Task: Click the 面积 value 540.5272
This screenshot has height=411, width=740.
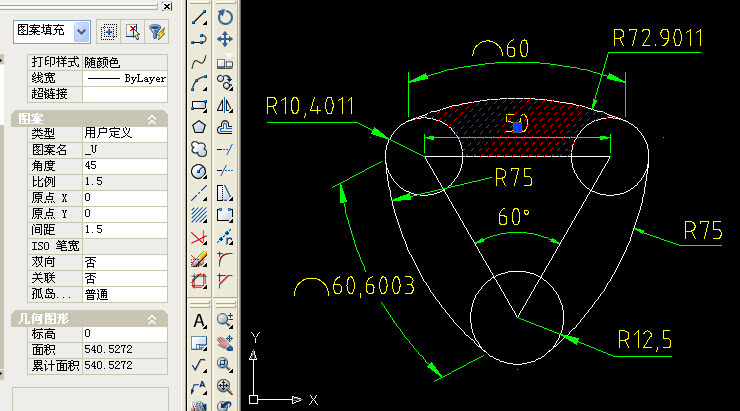Action: 125,350
